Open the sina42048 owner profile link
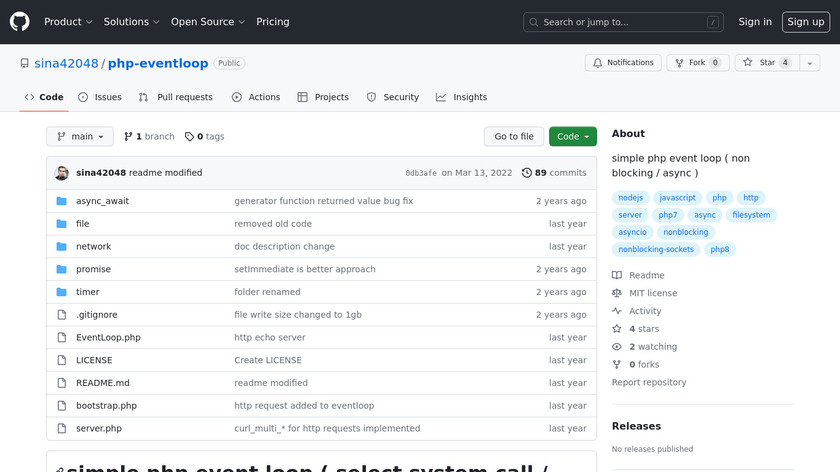The height and width of the screenshot is (472, 840). (x=66, y=63)
